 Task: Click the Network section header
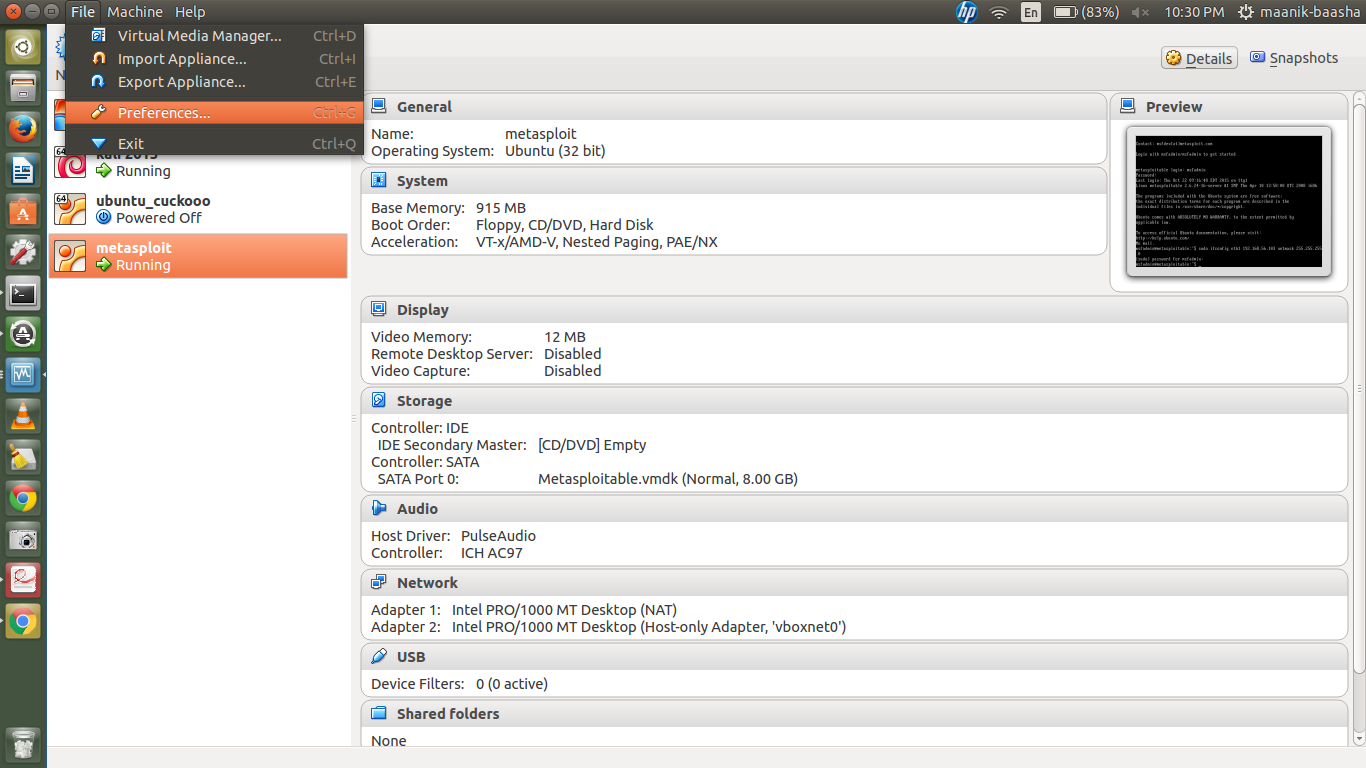[x=854, y=583]
